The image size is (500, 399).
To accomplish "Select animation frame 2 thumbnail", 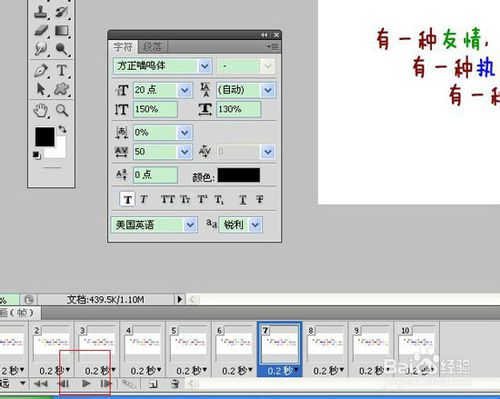I will (x=52, y=344).
